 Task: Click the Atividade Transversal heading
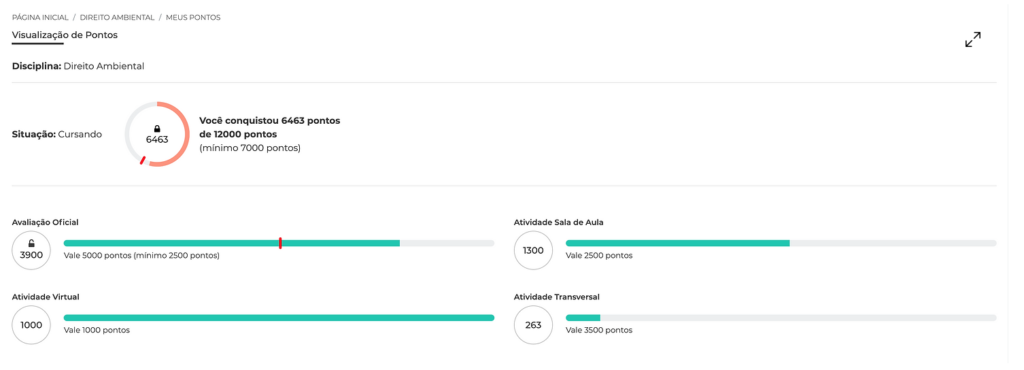[x=556, y=297]
